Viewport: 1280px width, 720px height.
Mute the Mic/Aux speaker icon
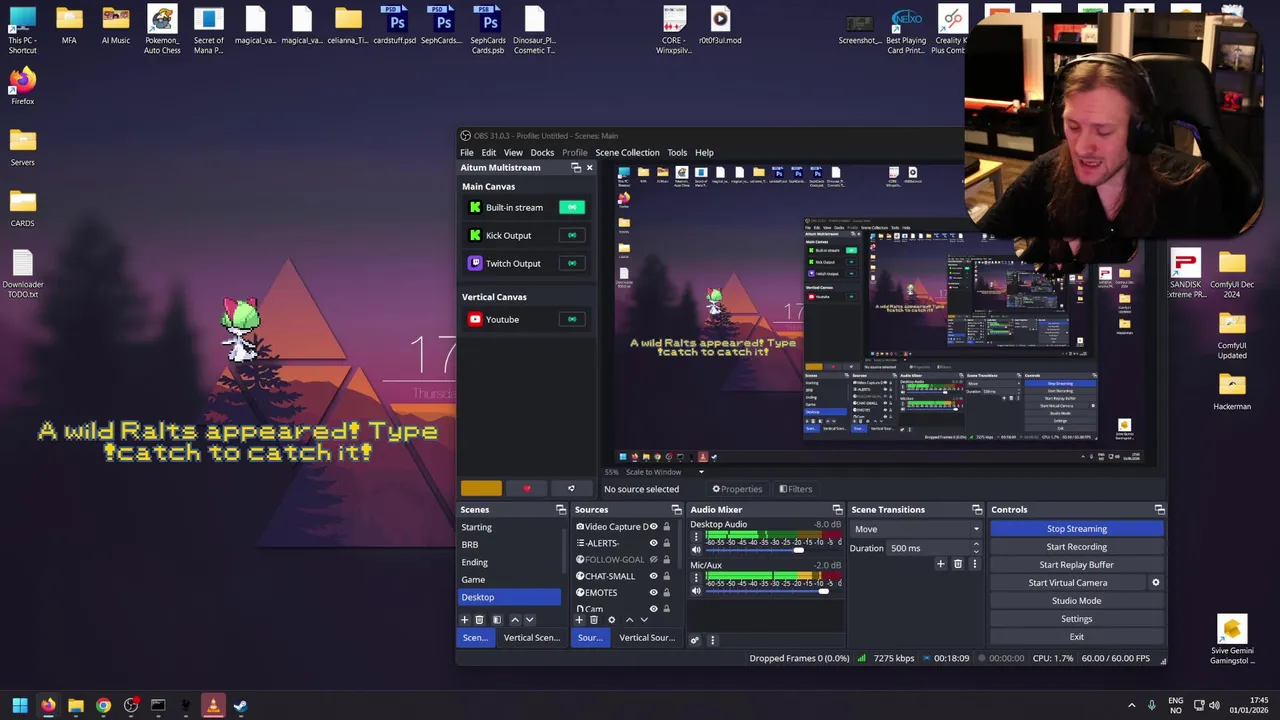(x=696, y=591)
